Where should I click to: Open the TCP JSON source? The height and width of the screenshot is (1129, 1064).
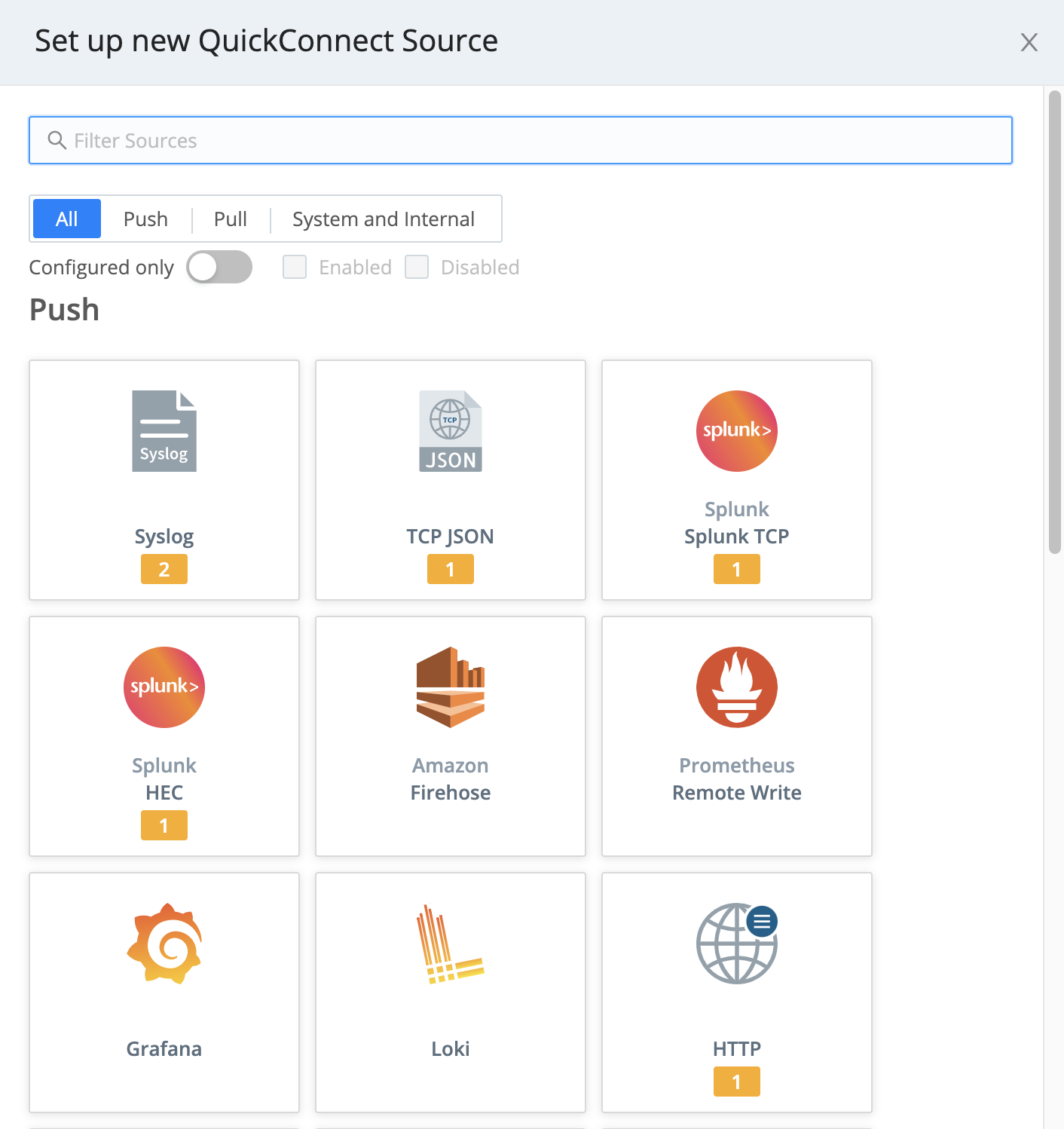coord(450,430)
